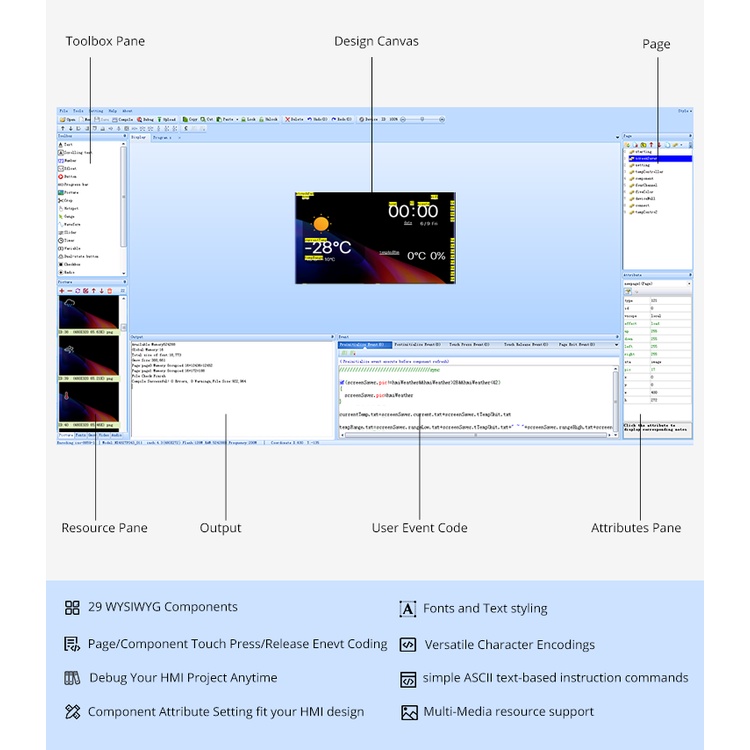Open the component selector dropdown in Attributes
Screen dimensions: 750x750
[688, 284]
